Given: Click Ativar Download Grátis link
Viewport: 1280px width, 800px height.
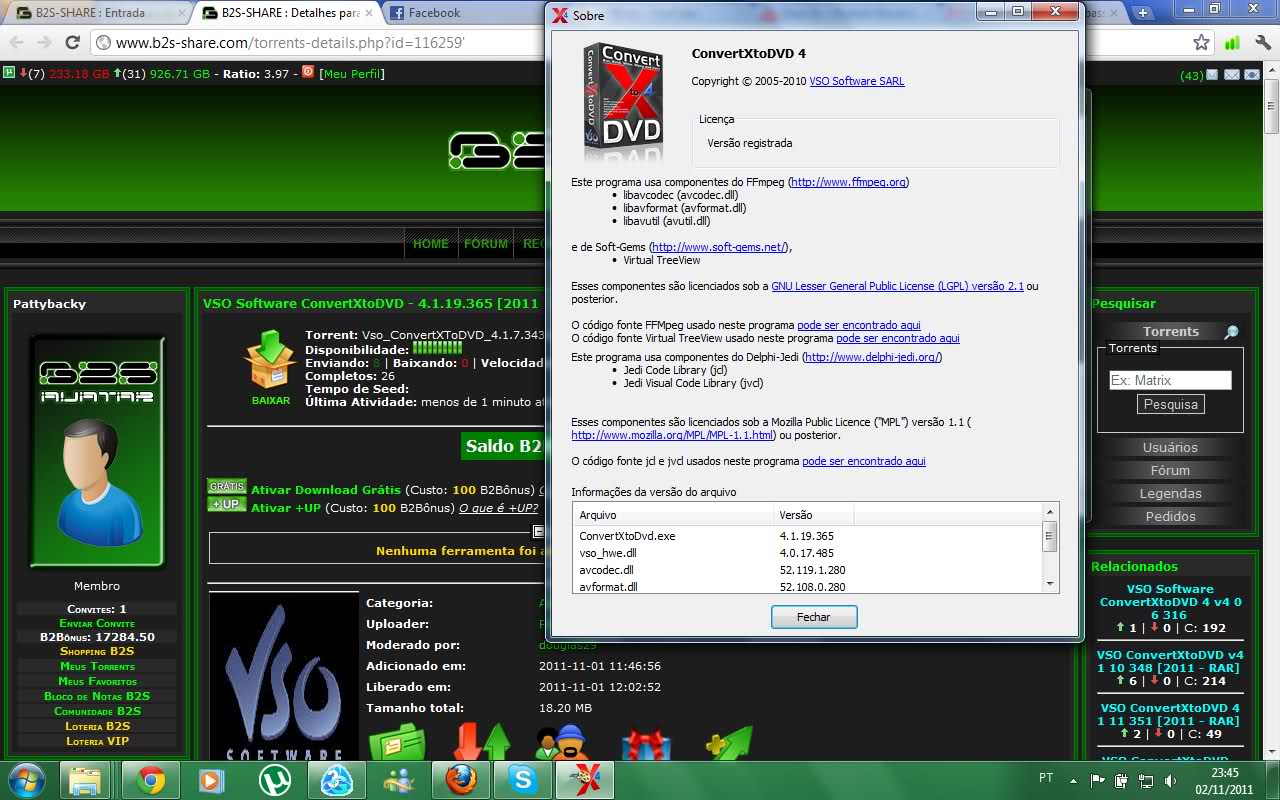Looking at the screenshot, I should [326, 490].
